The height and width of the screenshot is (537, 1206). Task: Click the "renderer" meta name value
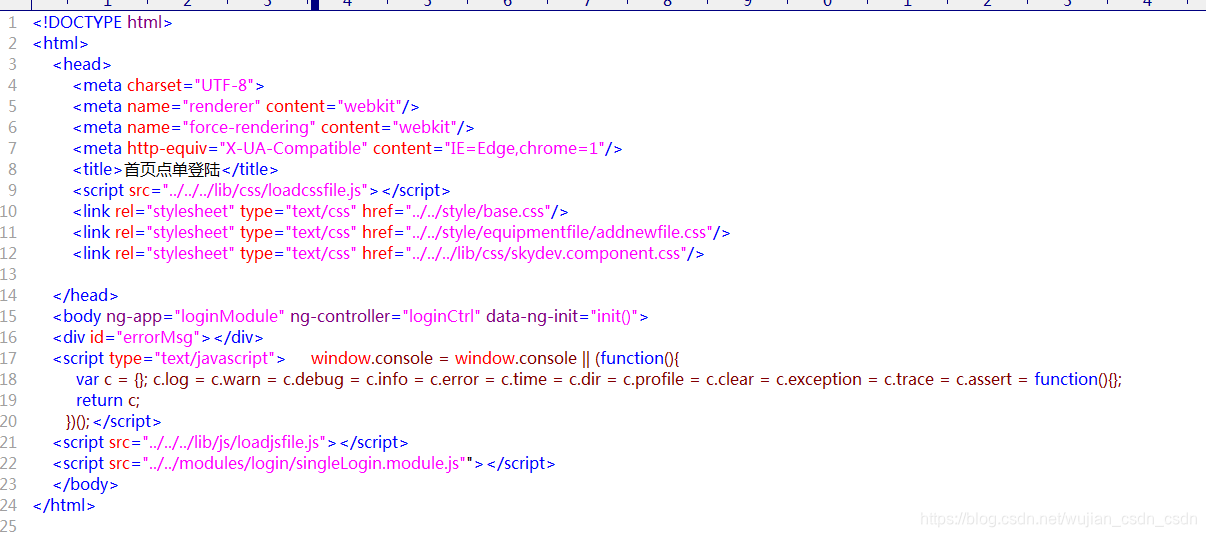pyautogui.click(x=222, y=106)
